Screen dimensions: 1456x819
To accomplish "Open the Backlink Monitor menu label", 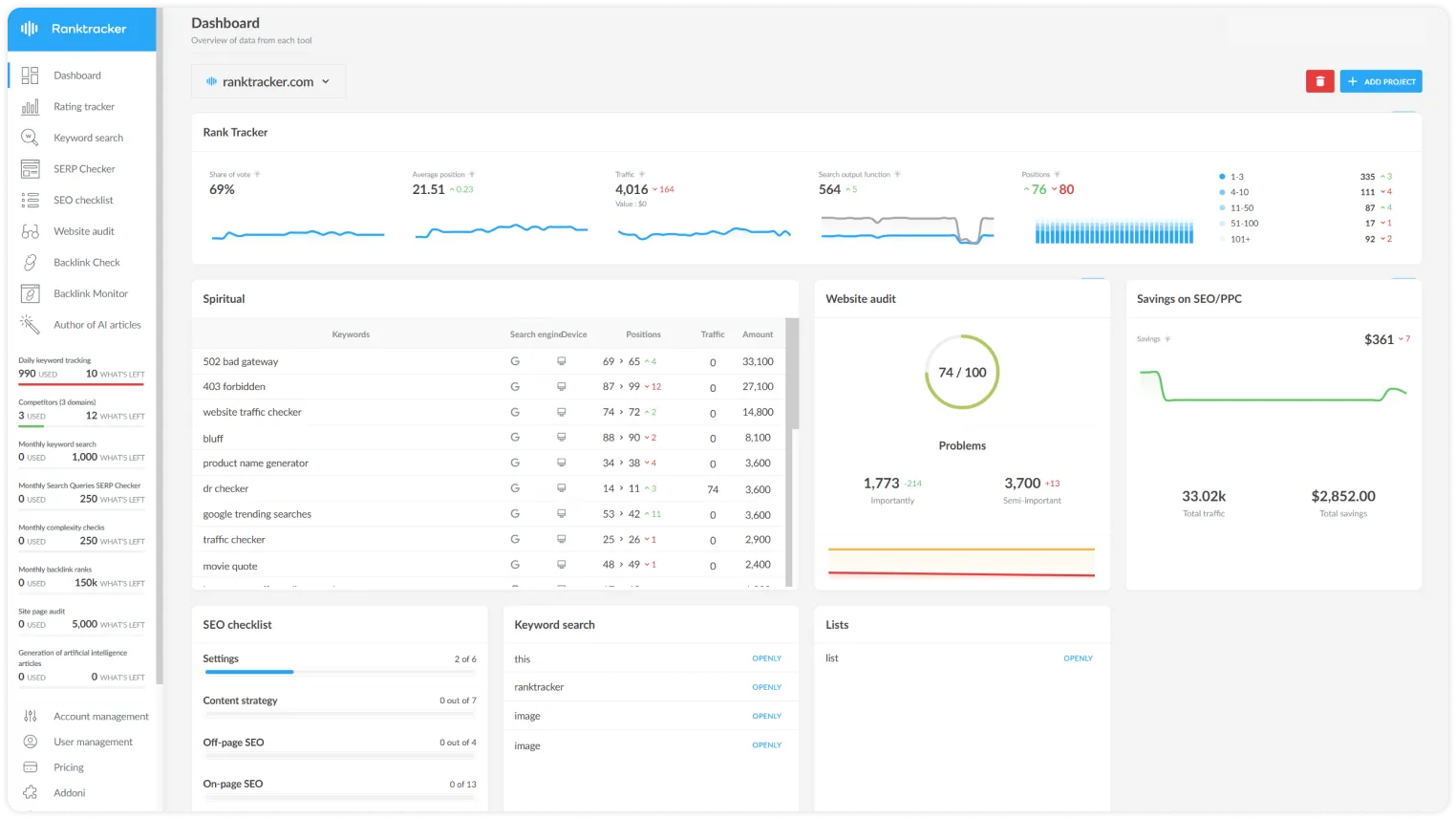I will pos(91,294).
